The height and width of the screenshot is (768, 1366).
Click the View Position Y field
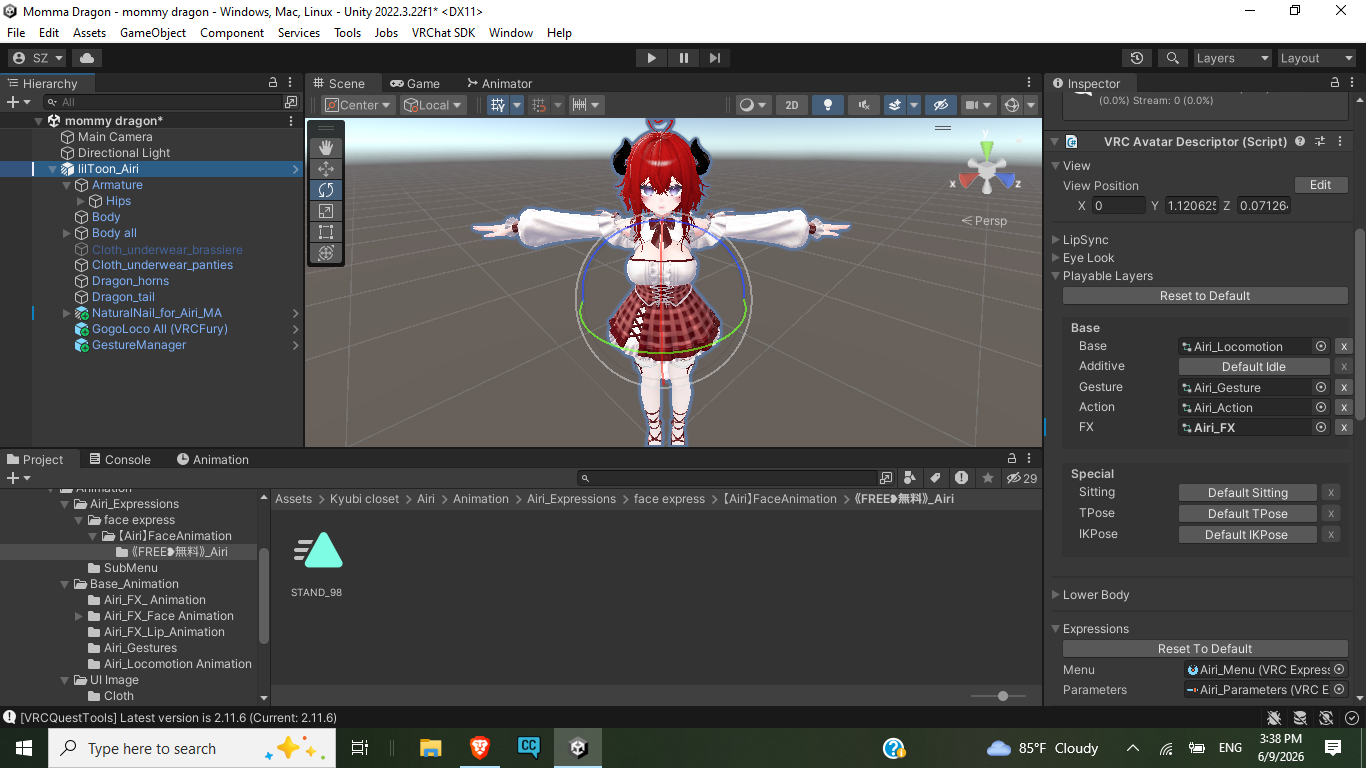(x=1192, y=206)
